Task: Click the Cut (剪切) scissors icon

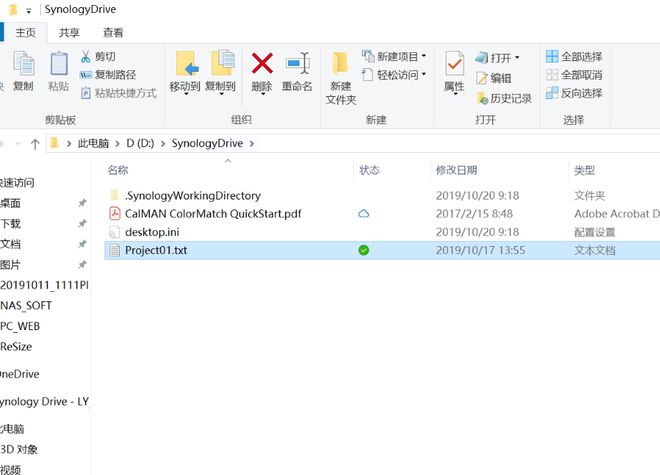Action: [85, 56]
